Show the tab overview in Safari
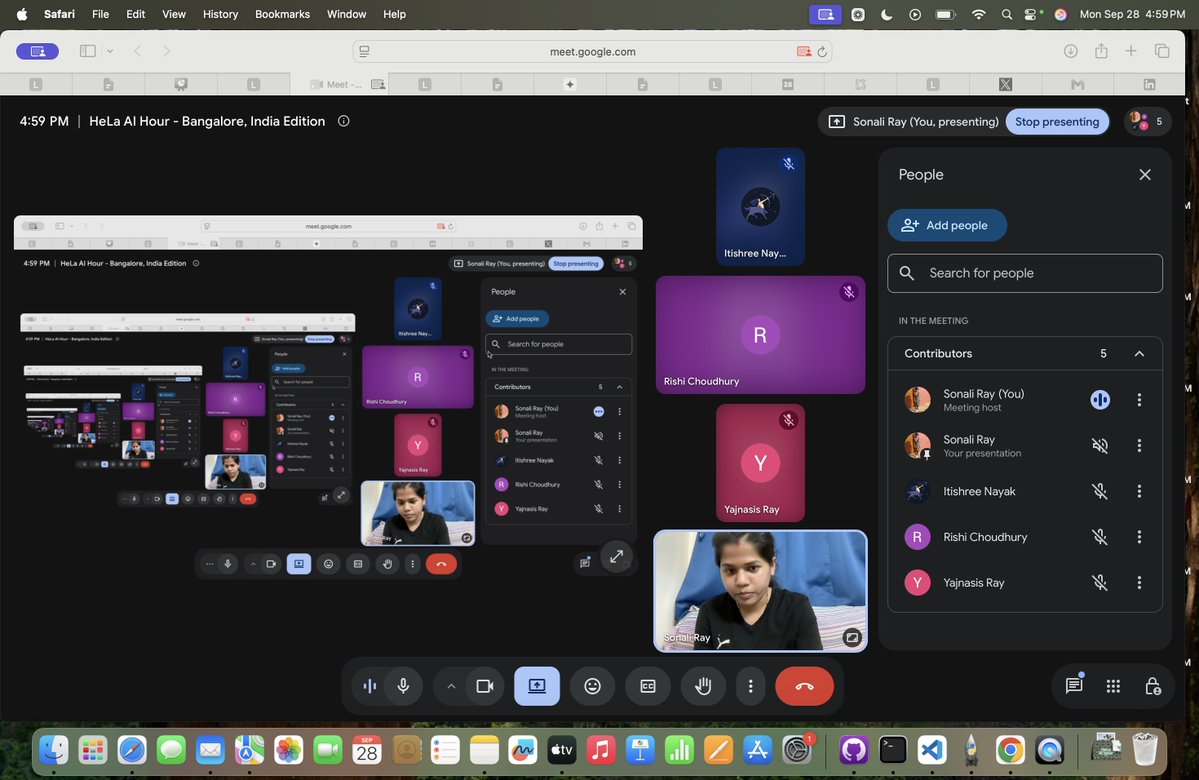 point(1162,51)
